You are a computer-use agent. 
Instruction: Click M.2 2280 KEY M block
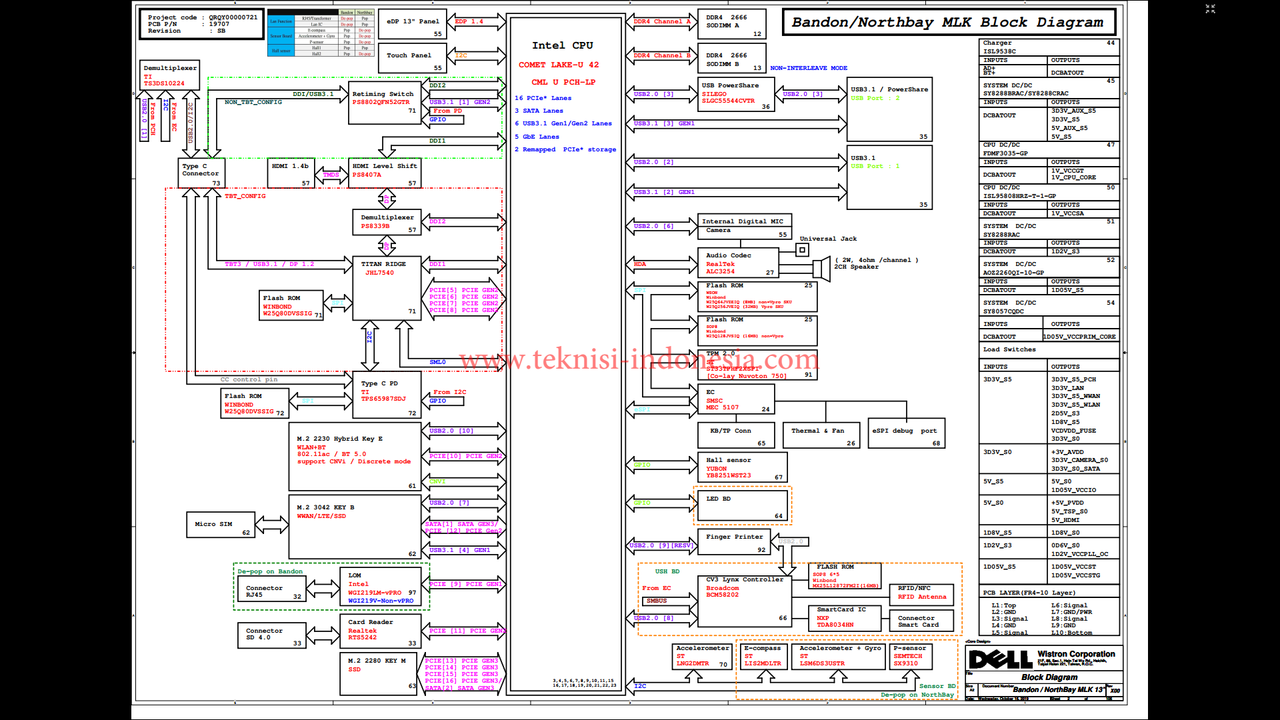click(x=380, y=673)
